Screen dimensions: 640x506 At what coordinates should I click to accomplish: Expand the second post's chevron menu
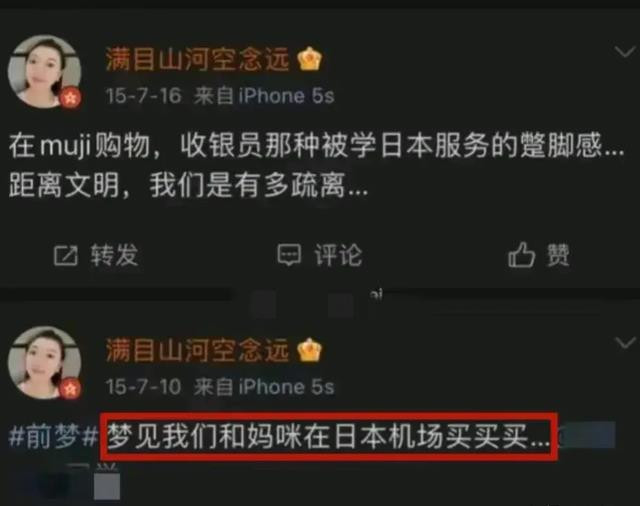tap(625, 343)
